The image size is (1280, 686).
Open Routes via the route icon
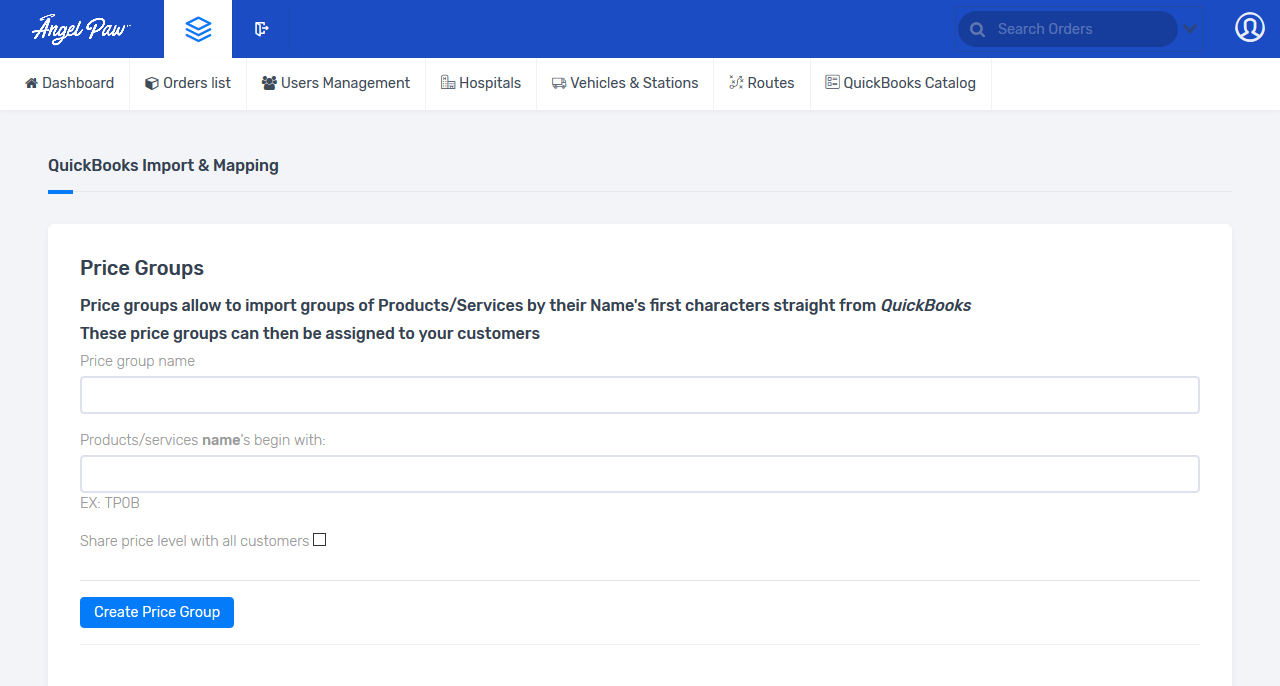tap(736, 83)
